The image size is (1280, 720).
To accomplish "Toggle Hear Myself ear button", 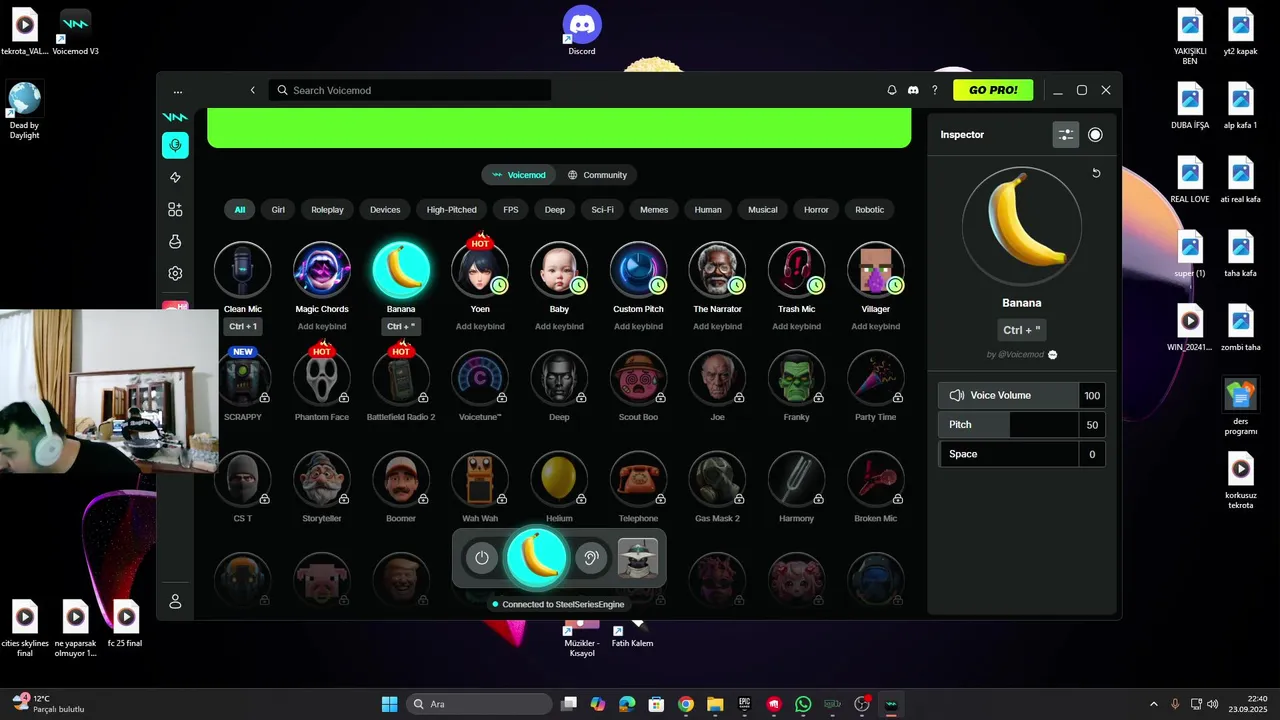I will coord(591,558).
